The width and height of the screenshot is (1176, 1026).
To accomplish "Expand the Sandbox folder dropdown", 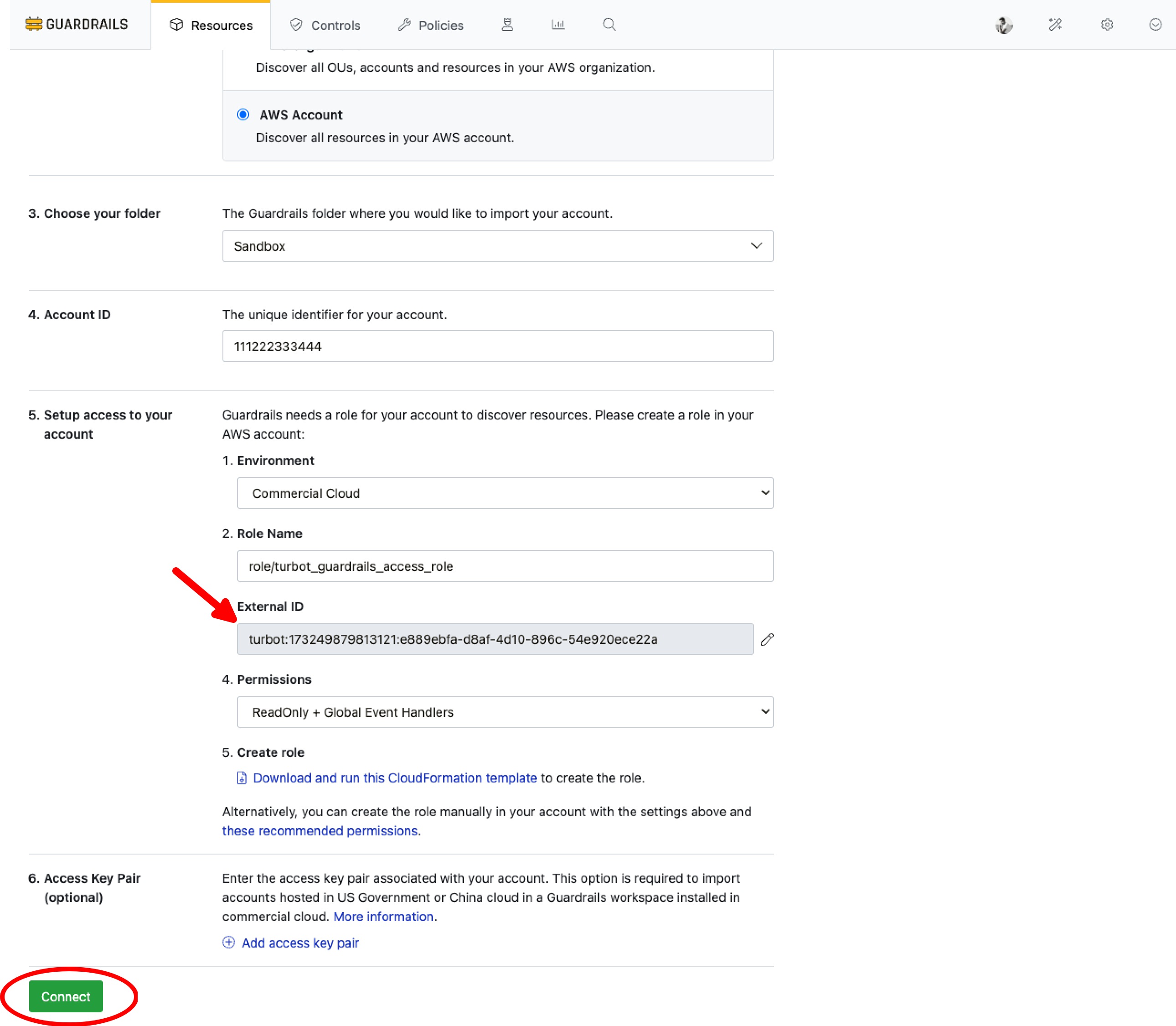I will [x=497, y=246].
